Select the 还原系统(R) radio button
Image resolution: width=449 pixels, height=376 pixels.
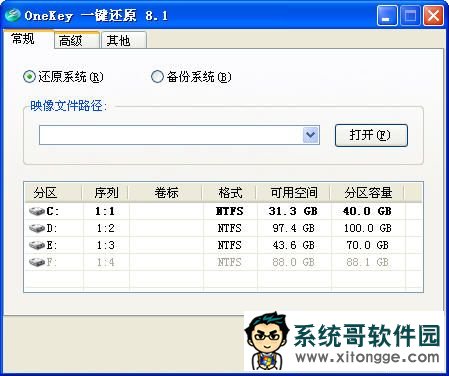point(29,77)
